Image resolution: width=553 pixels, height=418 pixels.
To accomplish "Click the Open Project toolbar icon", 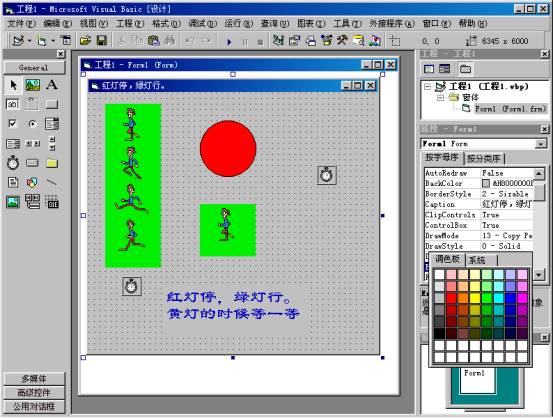I will click(x=85, y=41).
